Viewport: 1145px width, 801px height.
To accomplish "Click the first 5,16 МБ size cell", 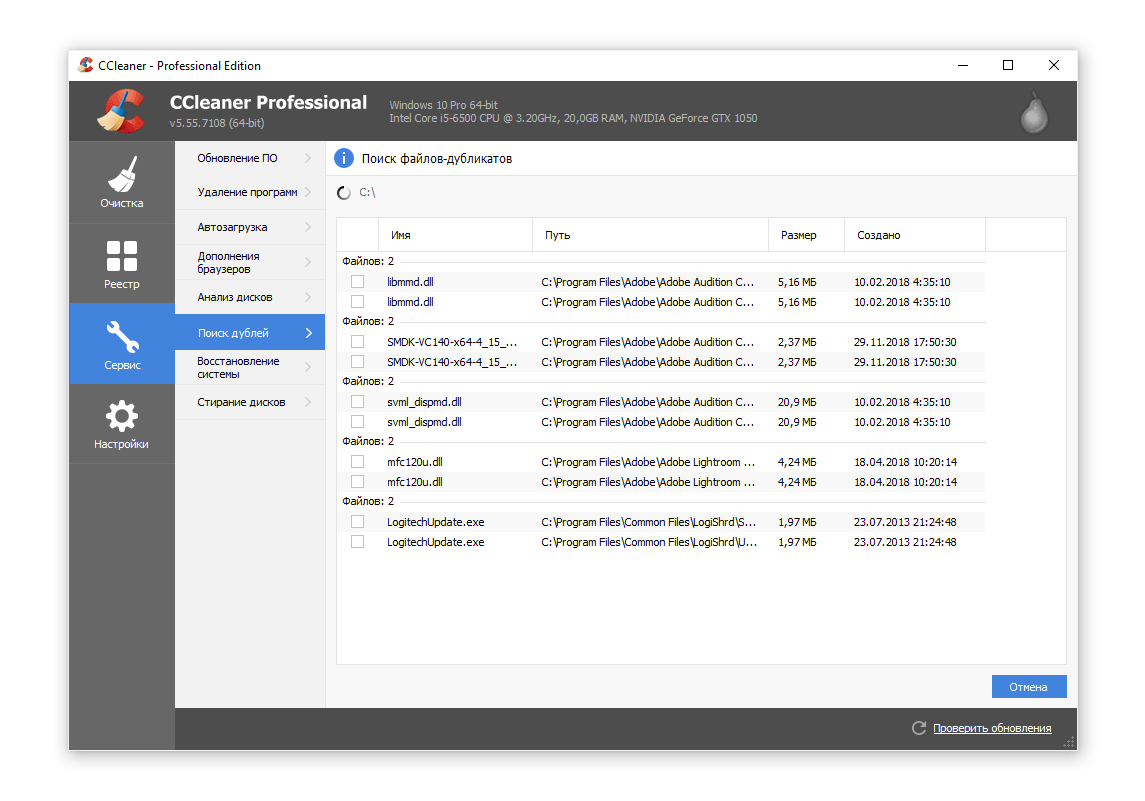I will 797,282.
